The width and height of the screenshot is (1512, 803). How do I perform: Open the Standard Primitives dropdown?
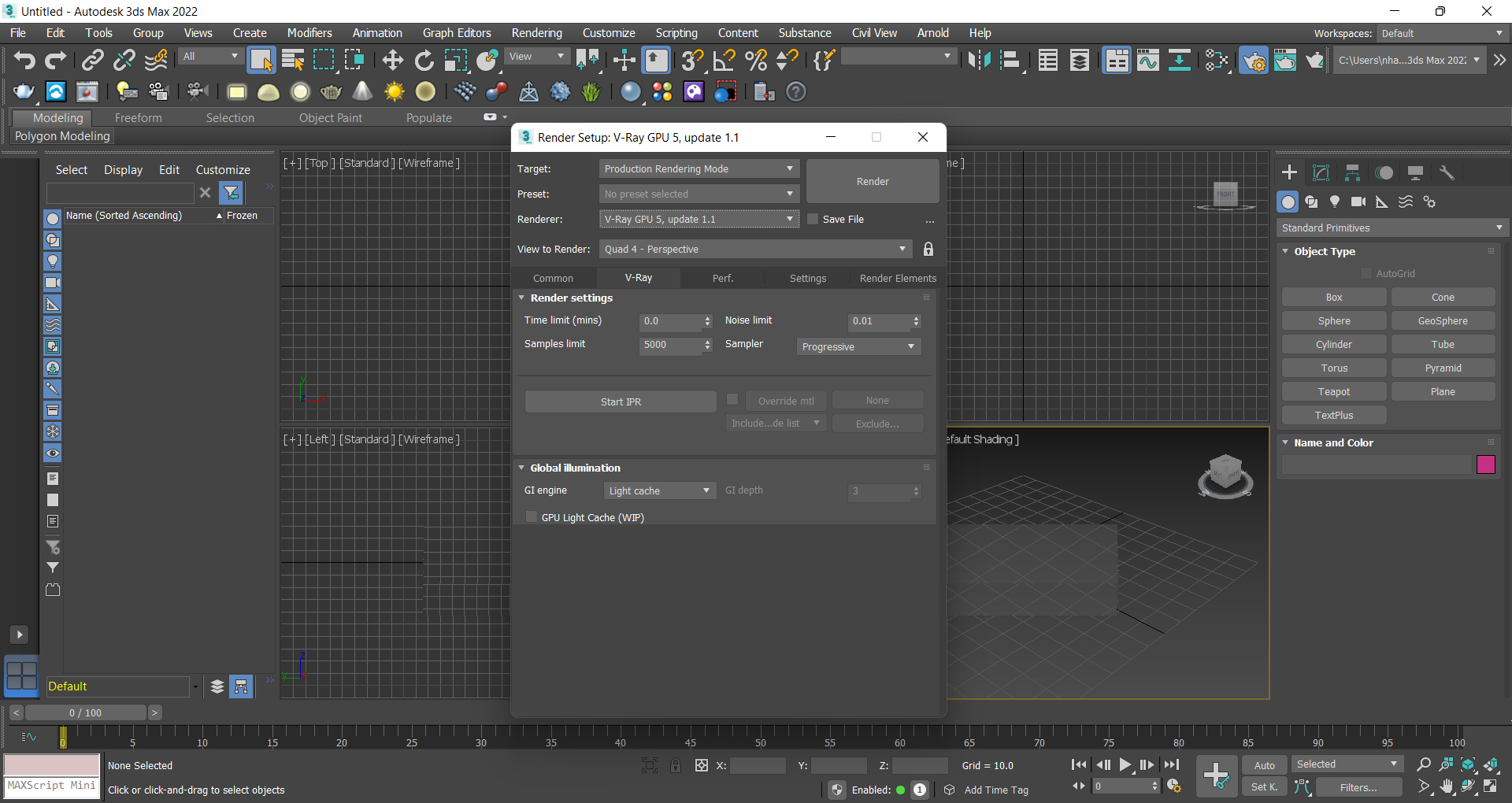click(1392, 228)
